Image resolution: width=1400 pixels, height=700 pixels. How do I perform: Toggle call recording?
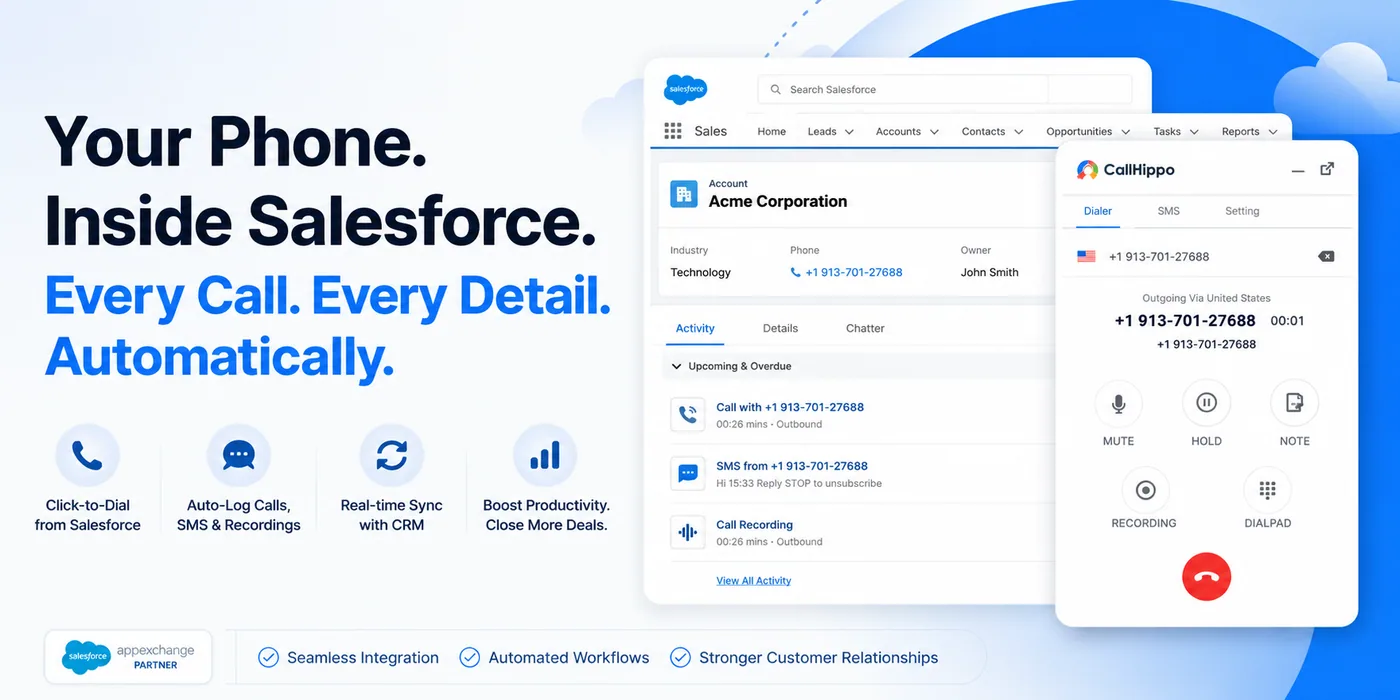click(x=1146, y=490)
